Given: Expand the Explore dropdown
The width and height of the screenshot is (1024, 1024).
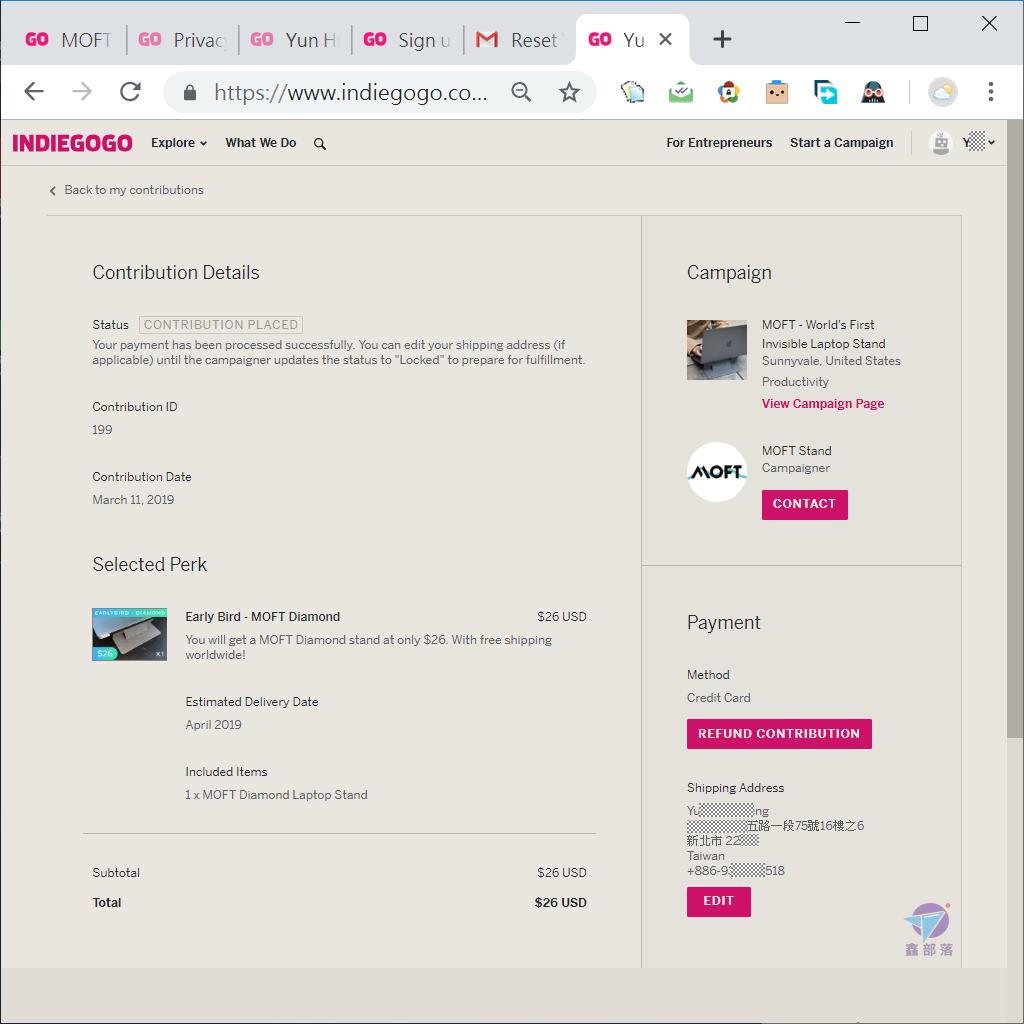Looking at the screenshot, I should point(179,143).
